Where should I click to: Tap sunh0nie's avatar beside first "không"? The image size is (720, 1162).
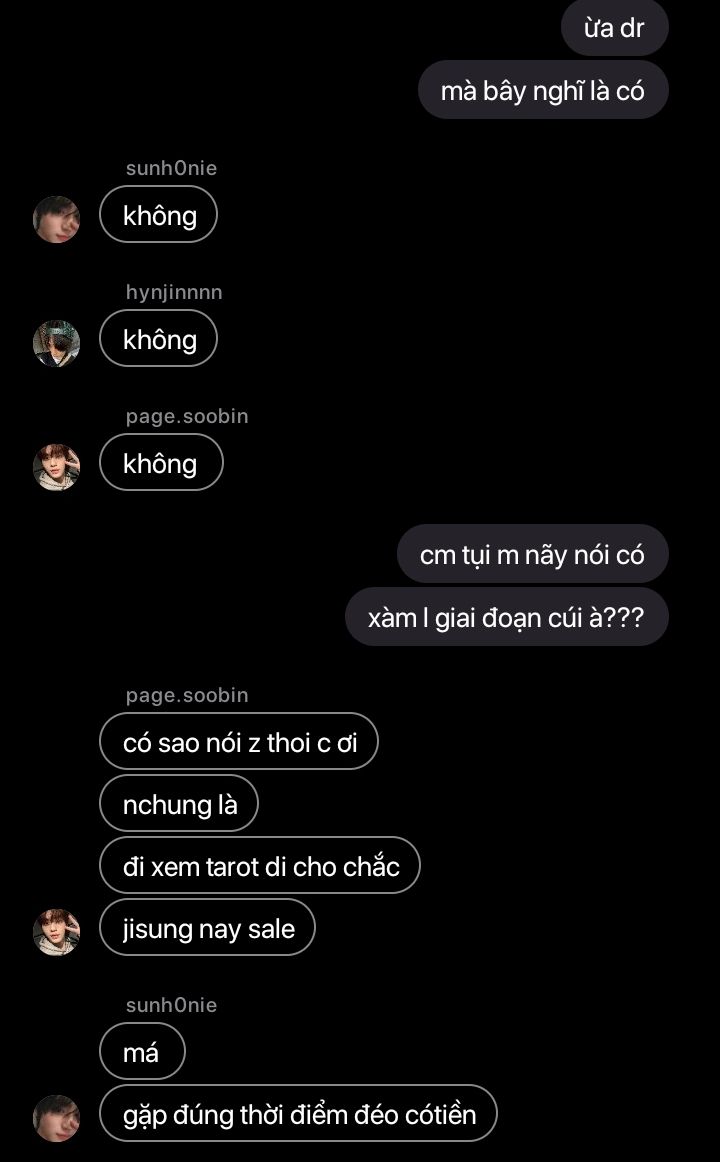coord(56,219)
